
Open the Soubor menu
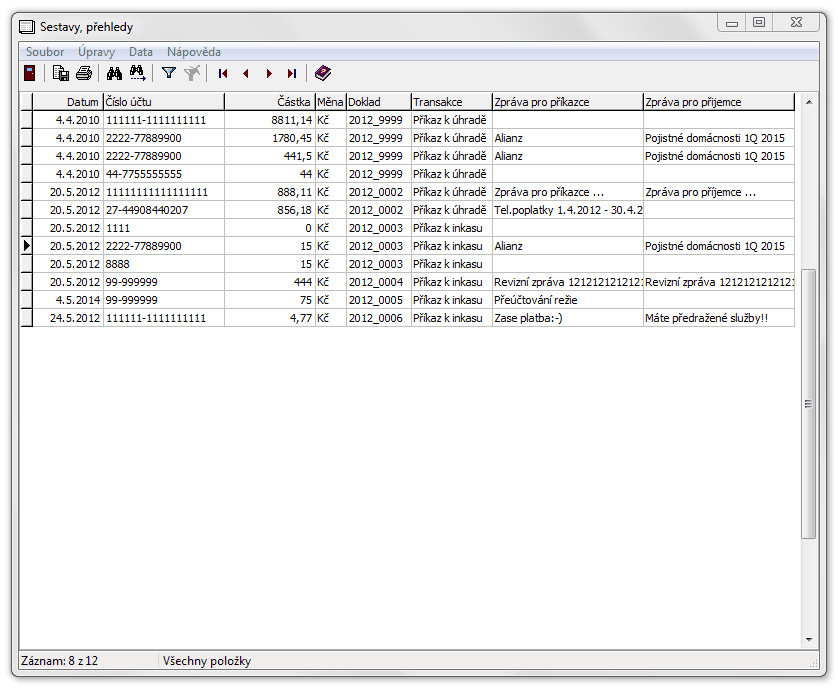[x=45, y=52]
